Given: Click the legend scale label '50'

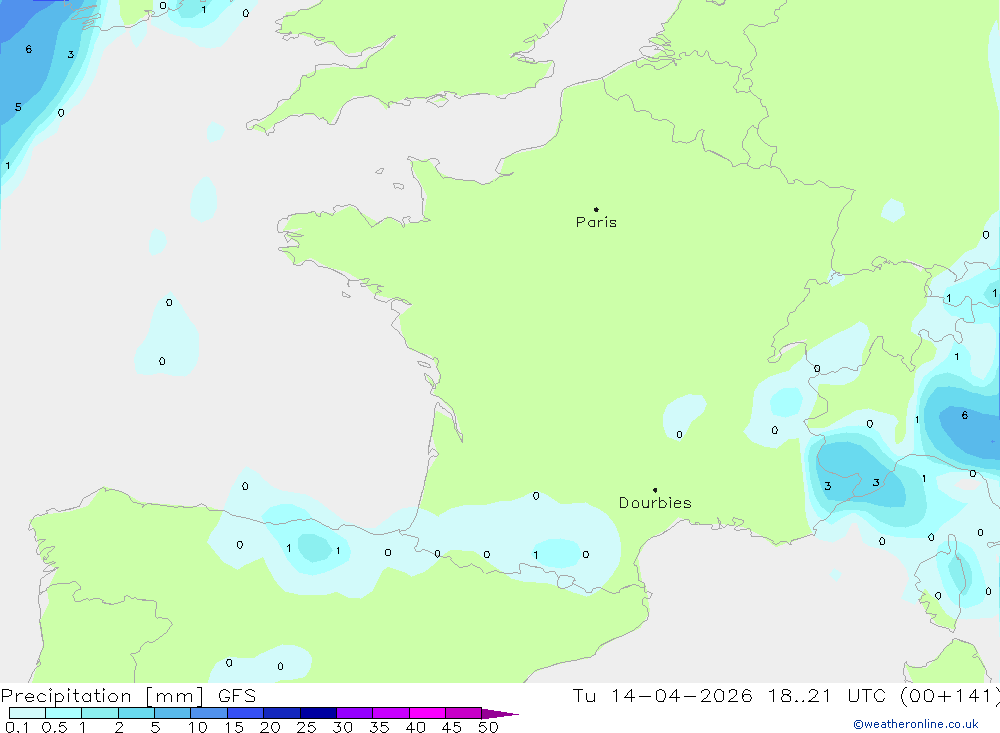Looking at the screenshot, I should coord(488,727).
